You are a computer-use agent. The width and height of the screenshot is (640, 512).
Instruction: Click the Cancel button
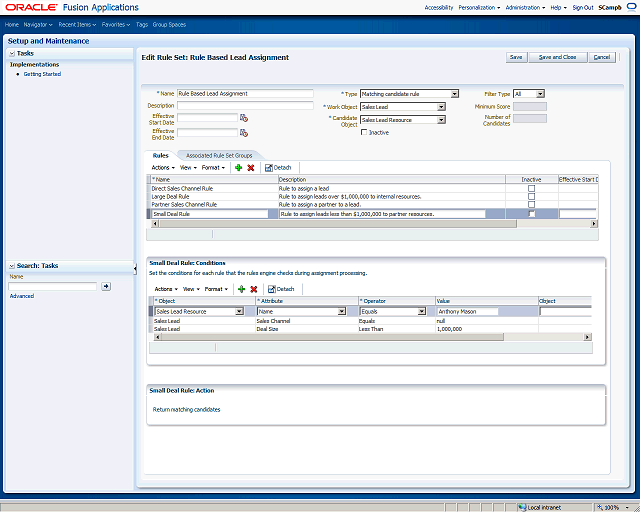coord(602,57)
